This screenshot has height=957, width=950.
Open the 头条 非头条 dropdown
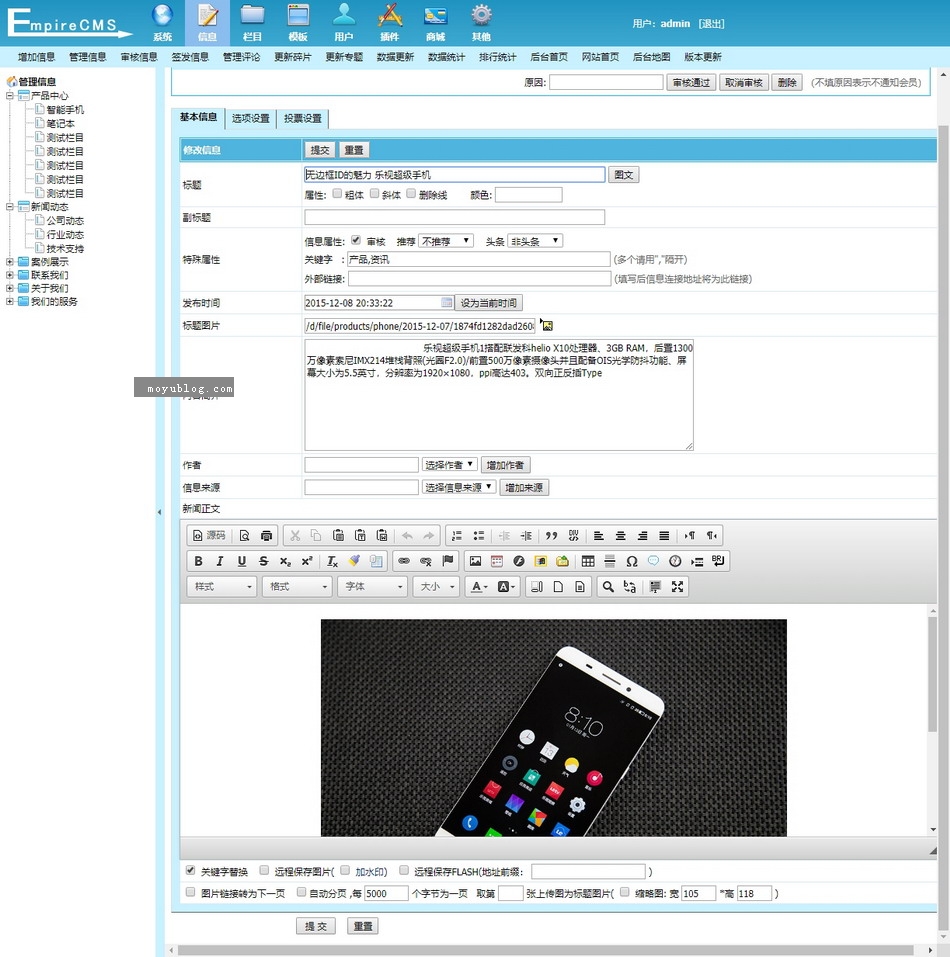pyautogui.click(x=535, y=241)
